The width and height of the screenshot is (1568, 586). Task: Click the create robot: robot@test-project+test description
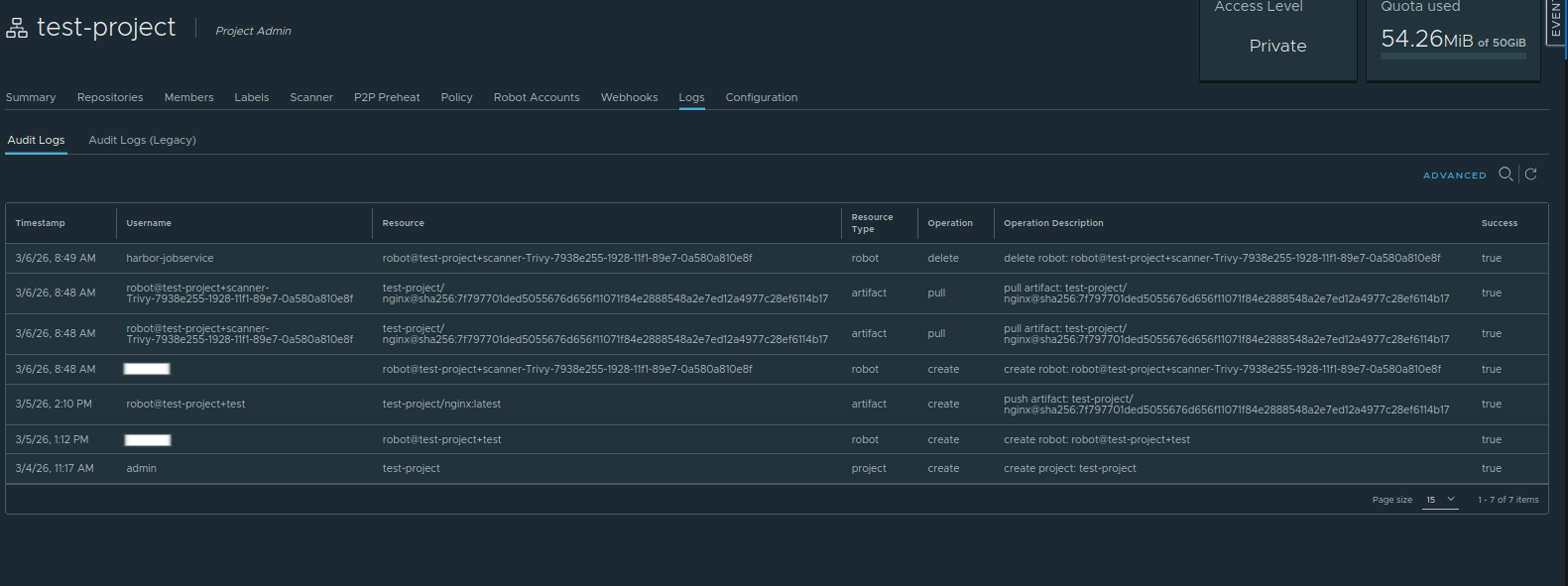[1097, 439]
